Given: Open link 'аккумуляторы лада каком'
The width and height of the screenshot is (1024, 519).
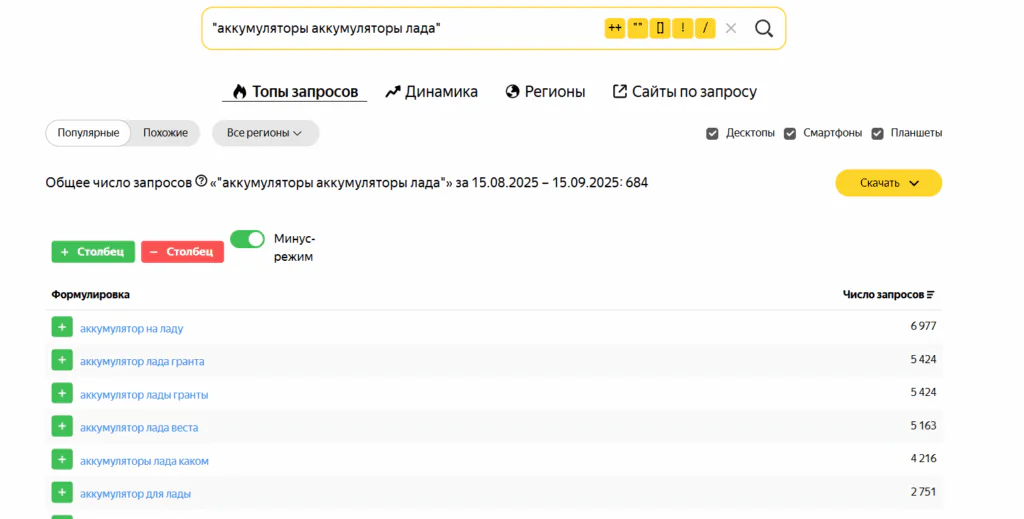Looking at the screenshot, I should (x=144, y=461).
